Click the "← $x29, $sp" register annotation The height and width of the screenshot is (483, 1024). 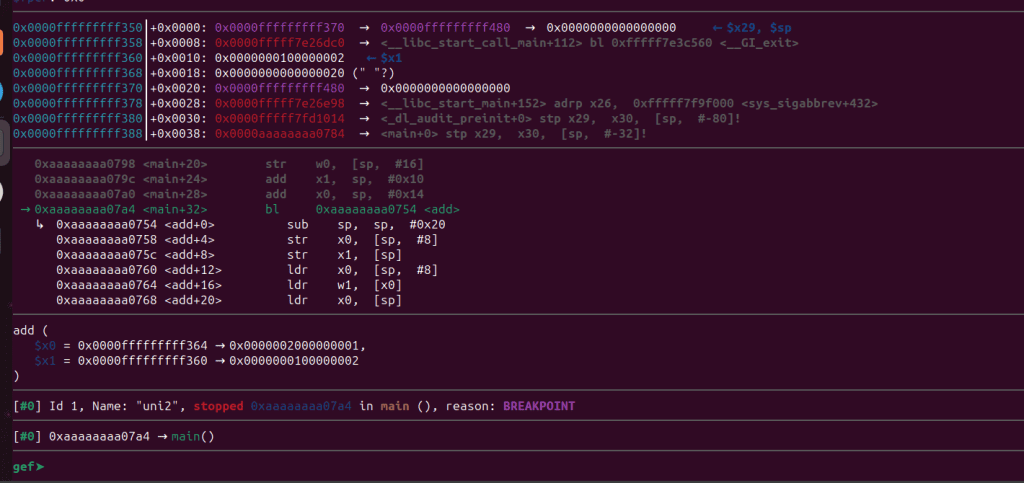pos(751,28)
